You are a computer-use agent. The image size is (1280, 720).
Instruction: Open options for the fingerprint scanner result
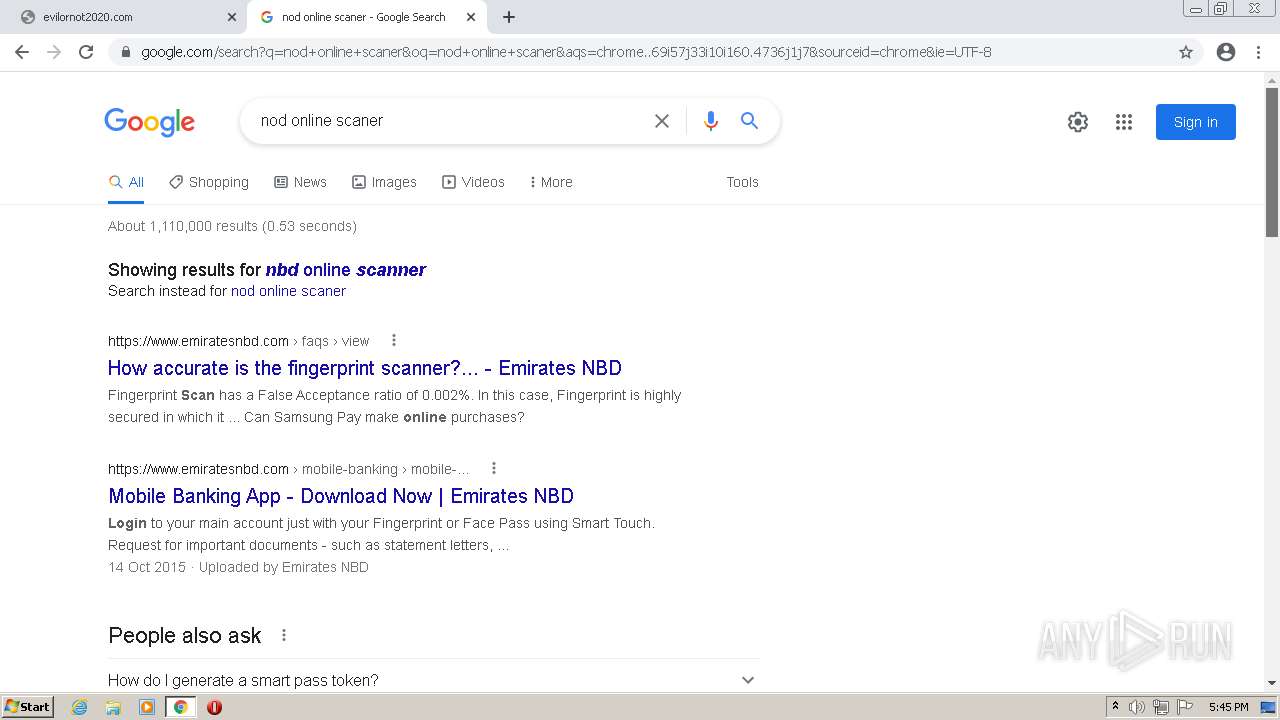click(x=394, y=340)
